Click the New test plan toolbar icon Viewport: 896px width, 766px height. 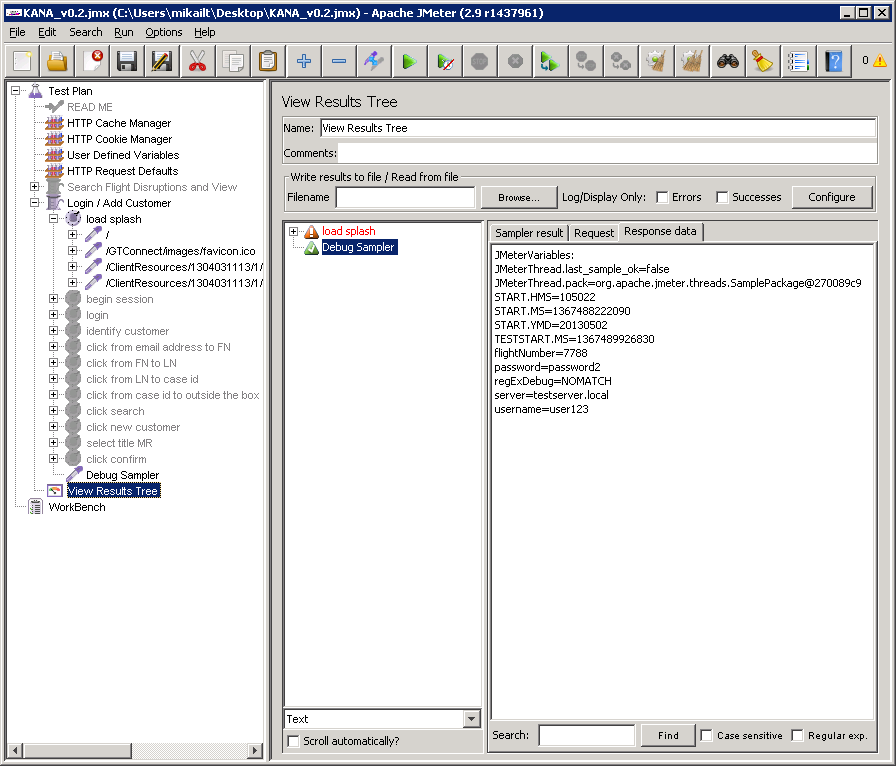[x=22, y=61]
